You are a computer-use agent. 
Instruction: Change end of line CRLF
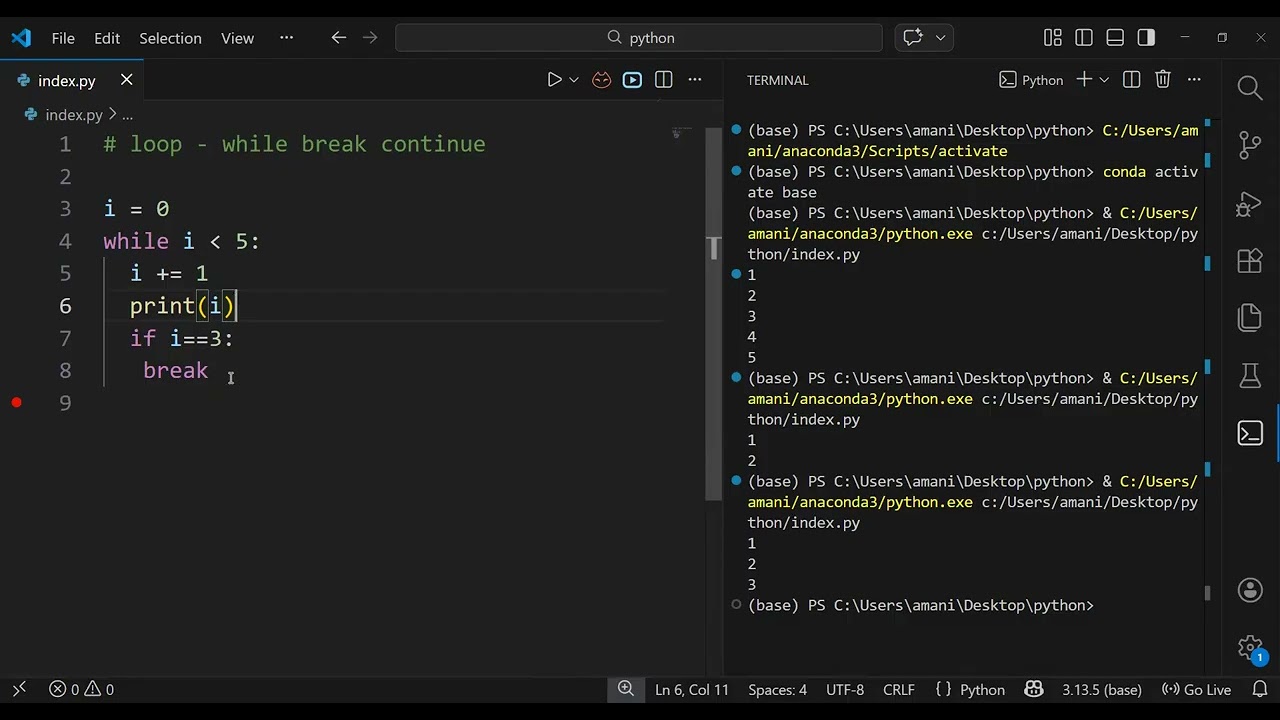(898, 690)
